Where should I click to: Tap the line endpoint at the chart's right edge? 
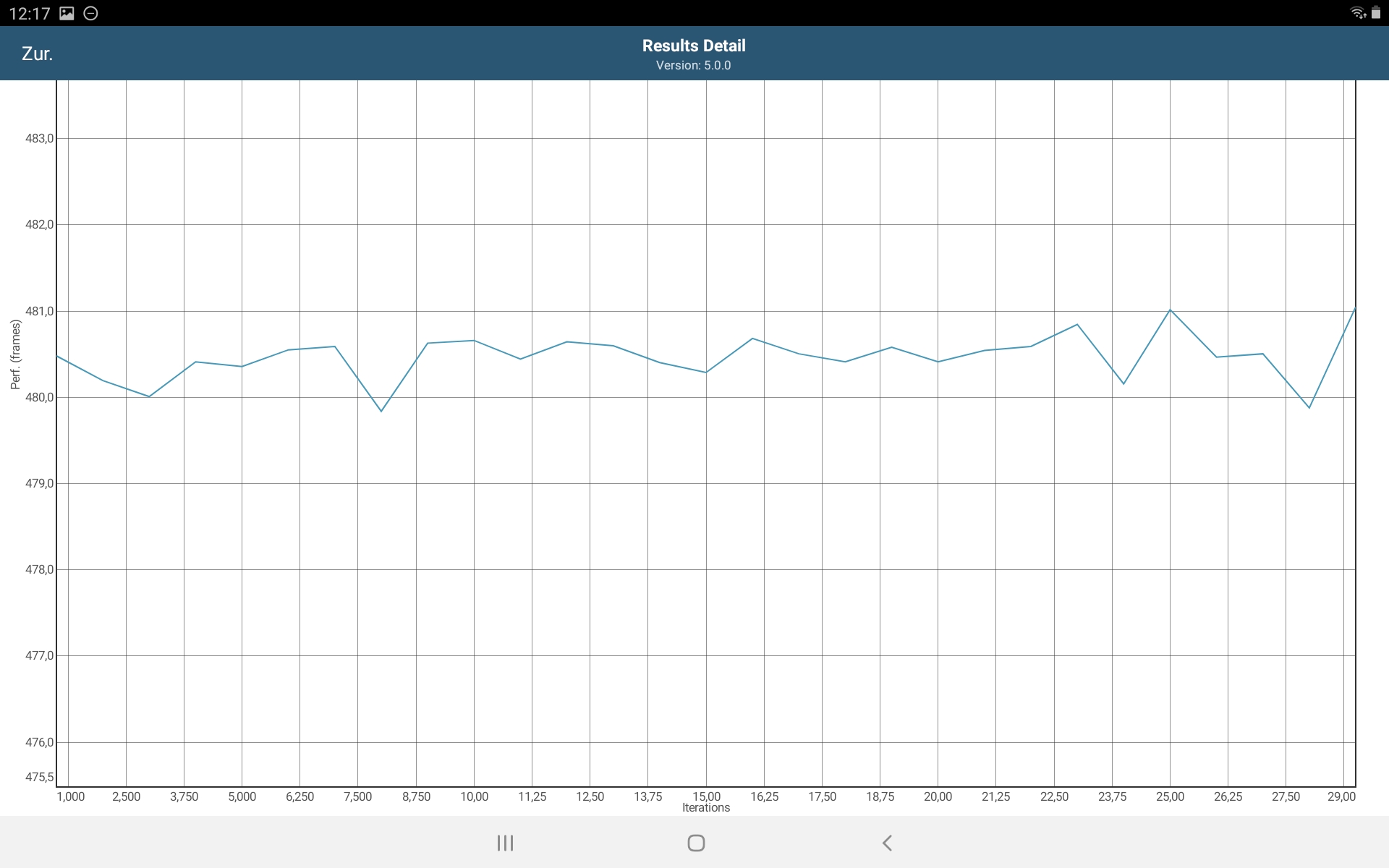coord(1354,309)
